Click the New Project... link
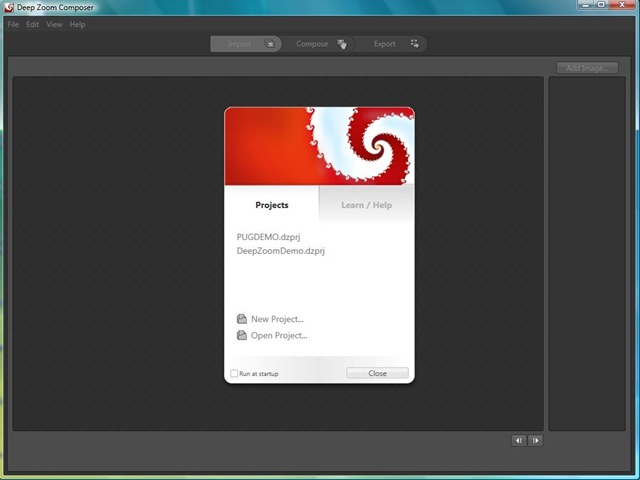 click(270, 319)
